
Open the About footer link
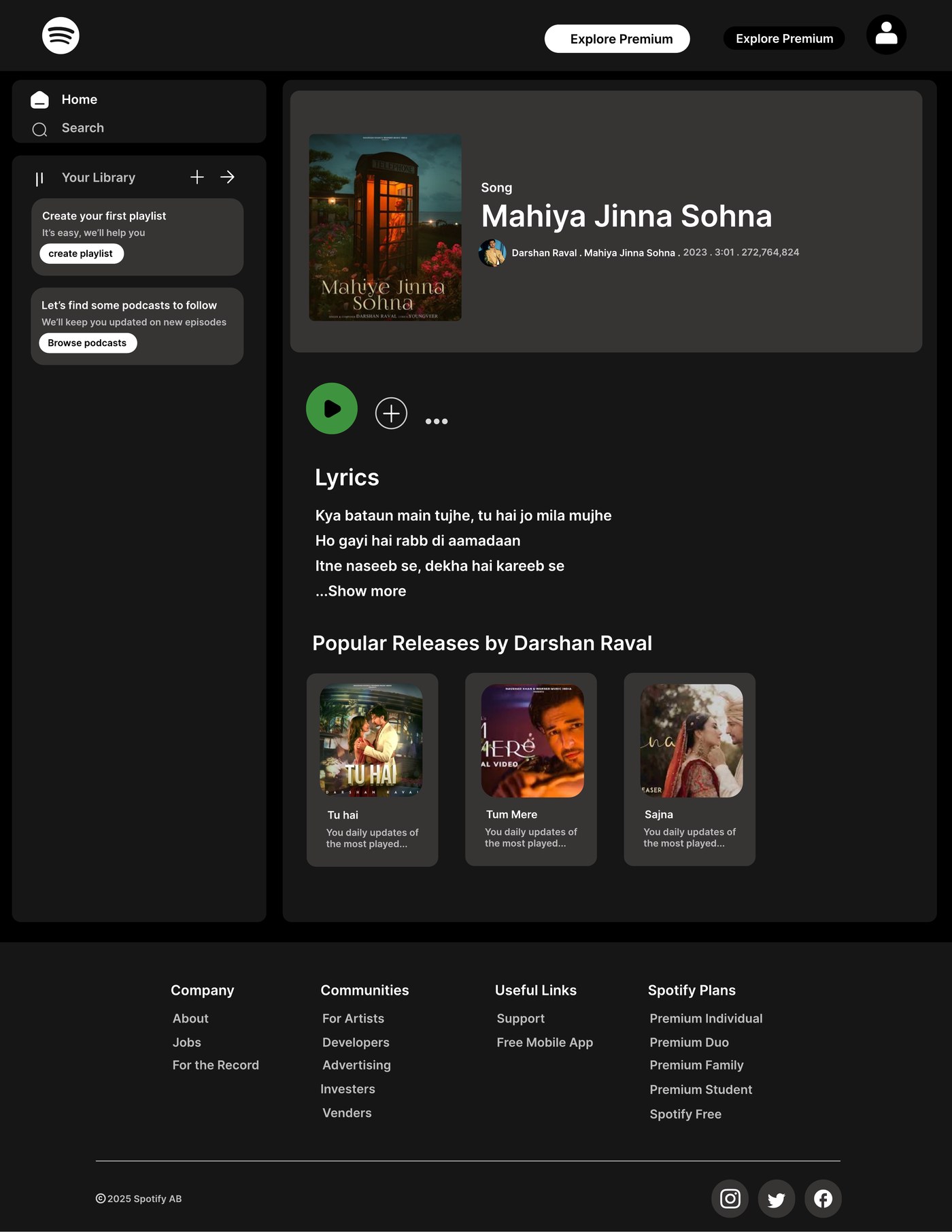point(190,1019)
